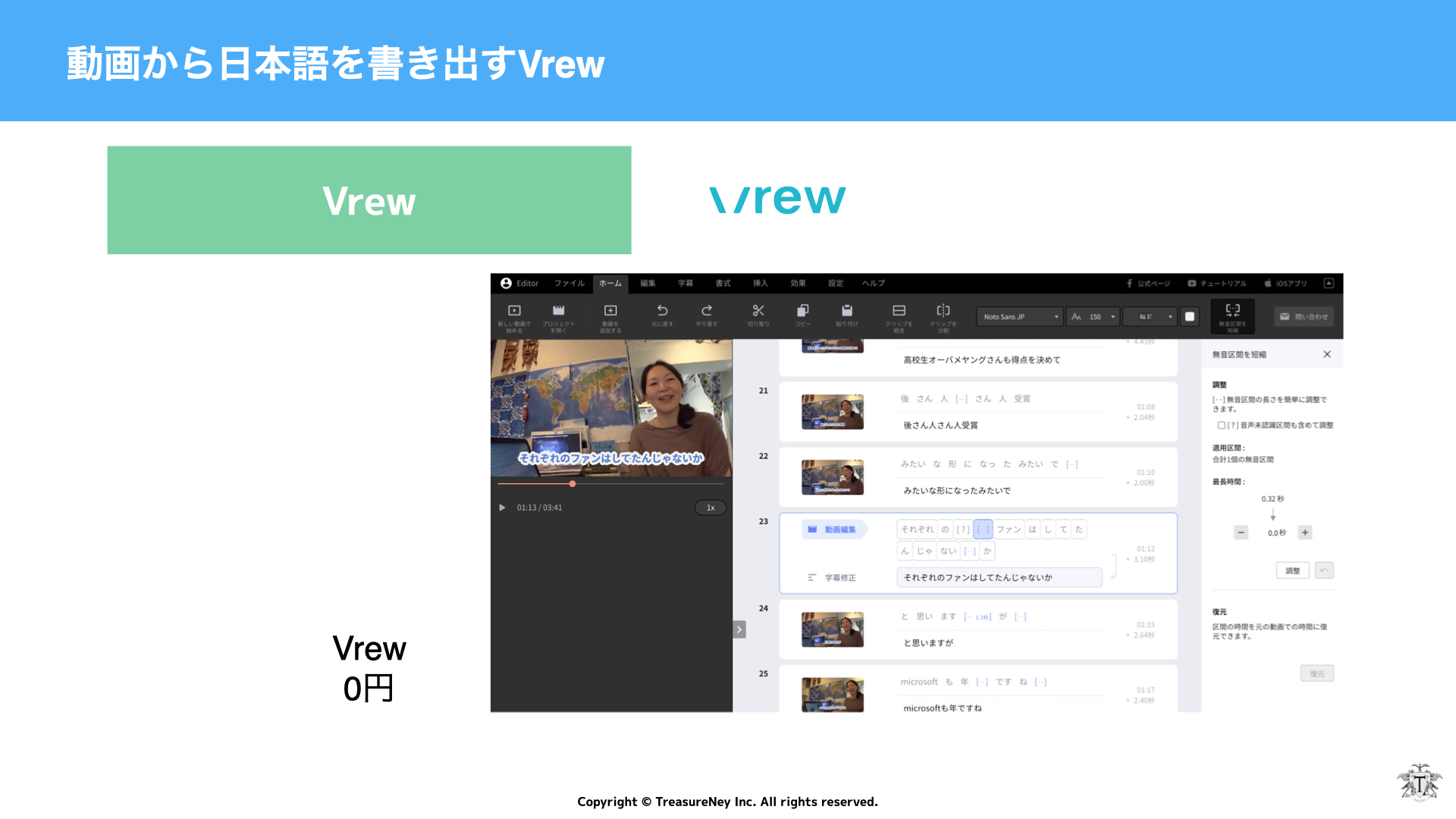Open the 設定 menu
Image resolution: width=1456 pixels, height=819 pixels.
pyautogui.click(x=836, y=284)
